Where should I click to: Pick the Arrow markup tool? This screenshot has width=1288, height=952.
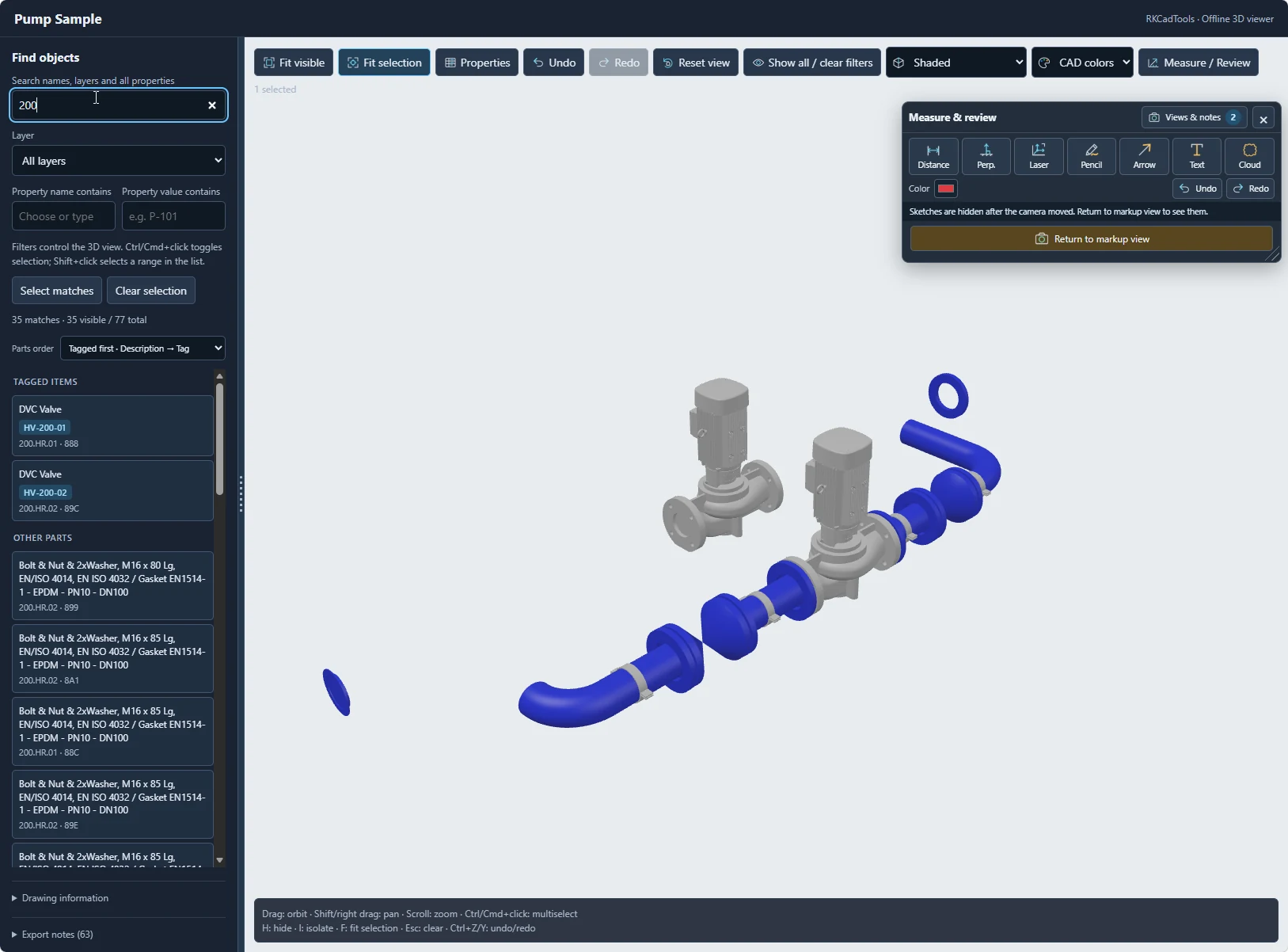(x=1144, y=156)
